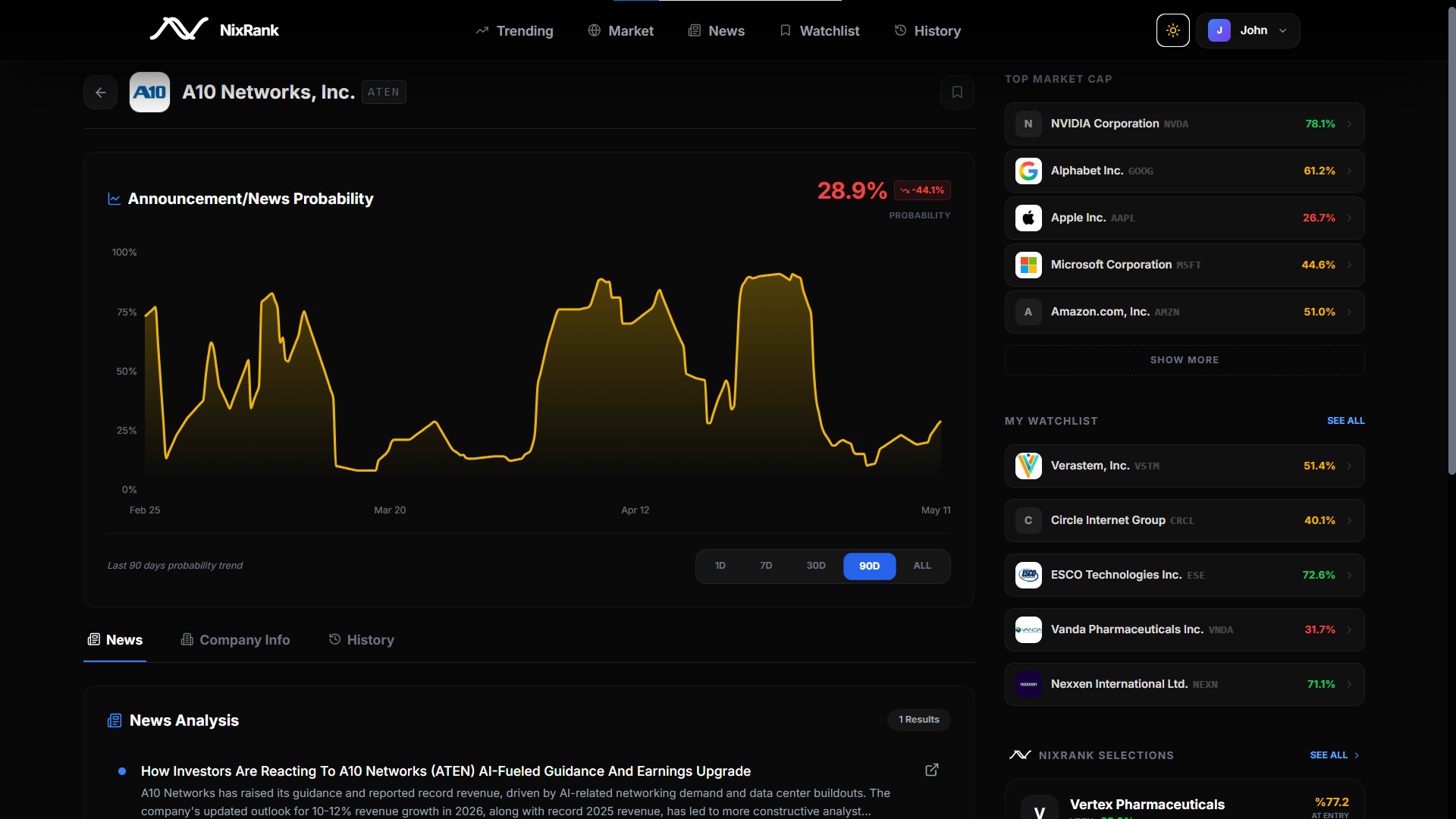
Task: Click the 1 Results badge
Action: pyautogui.click(x=919, y=720)
